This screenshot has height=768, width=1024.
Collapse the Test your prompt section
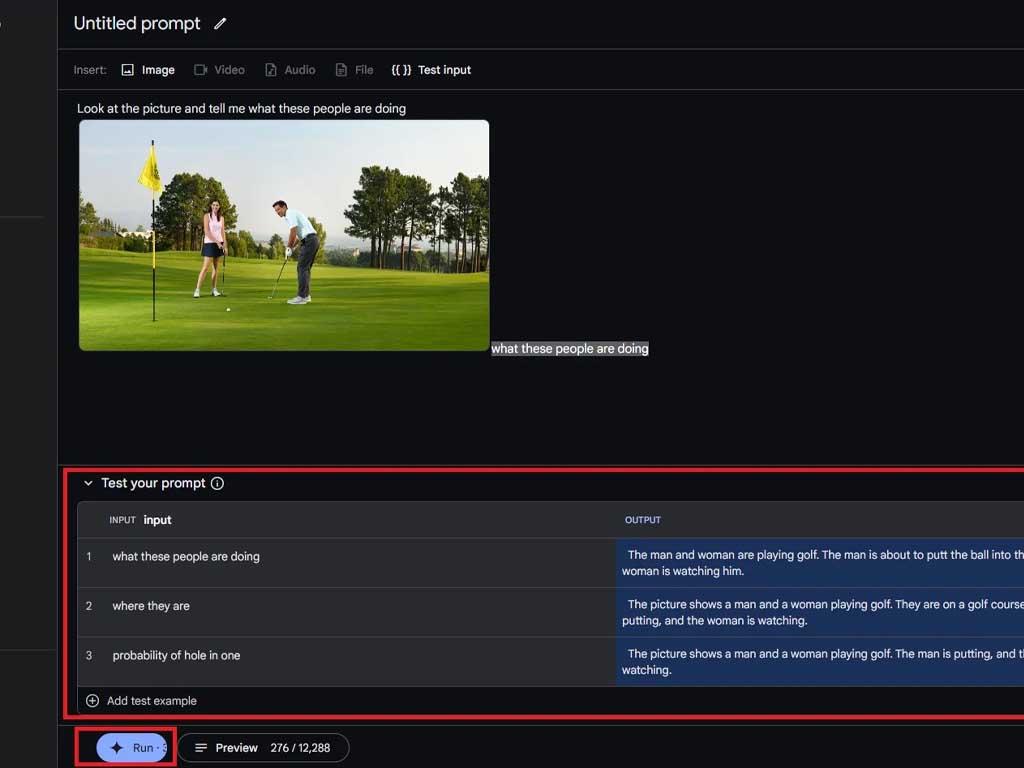[x=88, y=483]
